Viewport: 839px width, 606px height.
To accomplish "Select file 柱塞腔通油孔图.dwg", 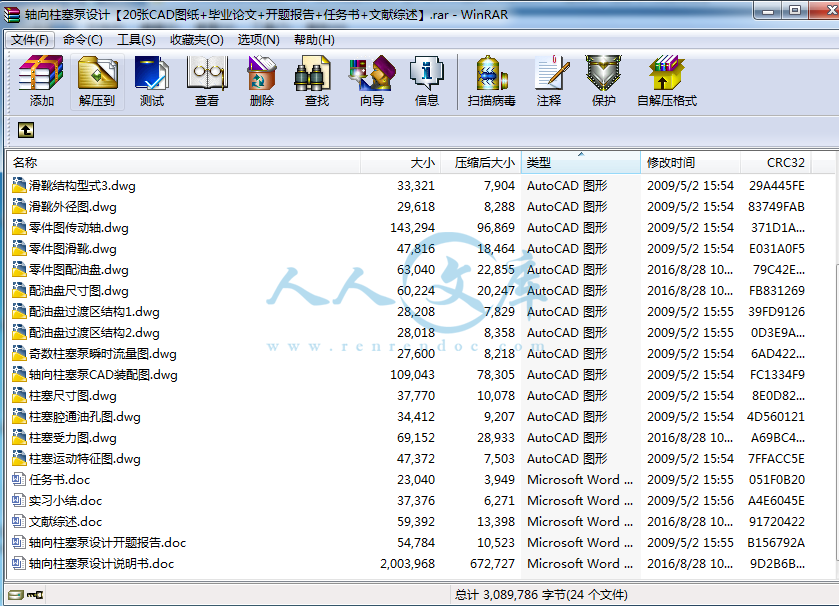I will pyautogui.click(x=85, y=416).
